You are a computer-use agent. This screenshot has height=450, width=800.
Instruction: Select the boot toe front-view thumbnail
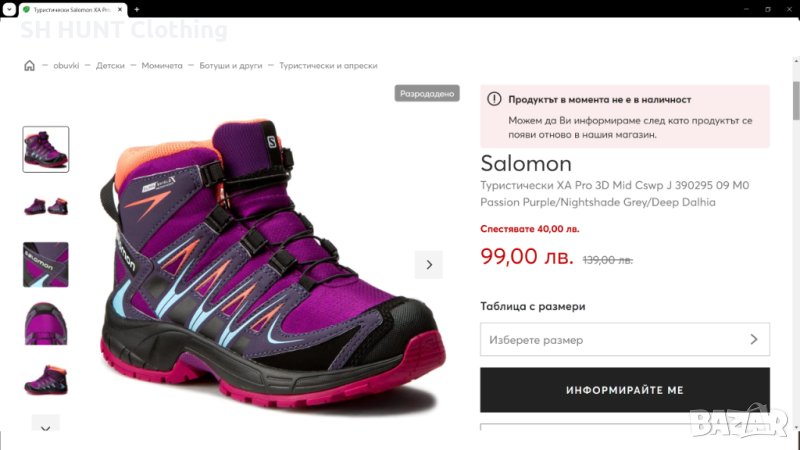[46, 323]
